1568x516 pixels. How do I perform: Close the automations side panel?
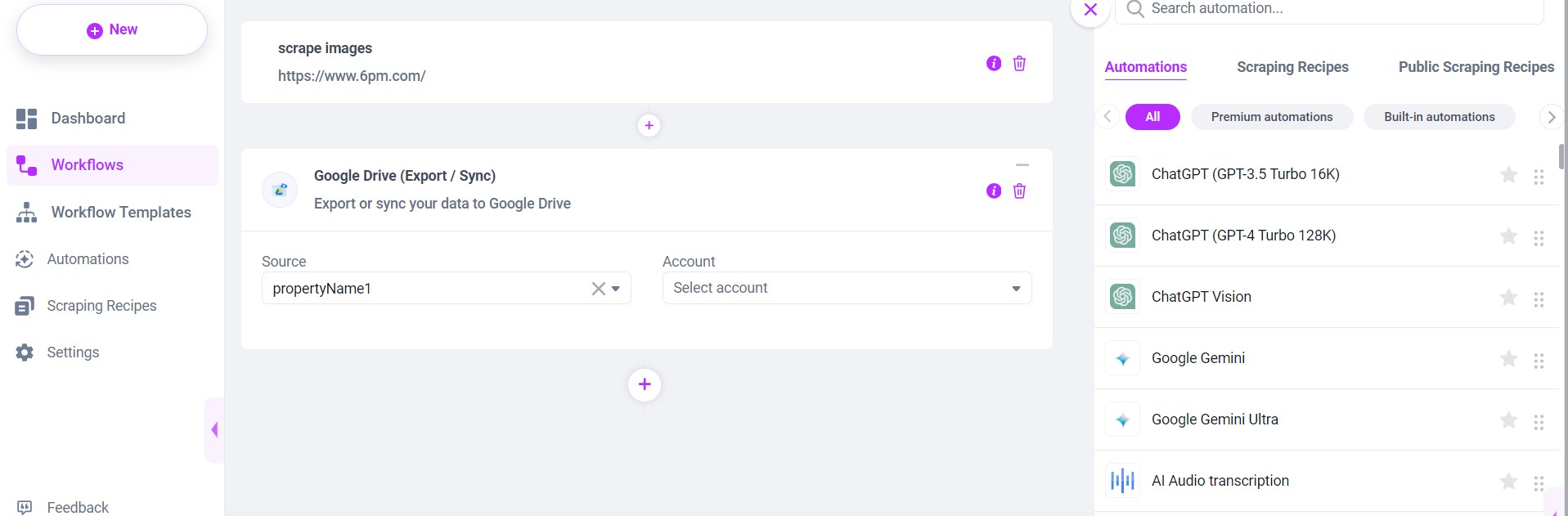click(x=1090, y=10)
